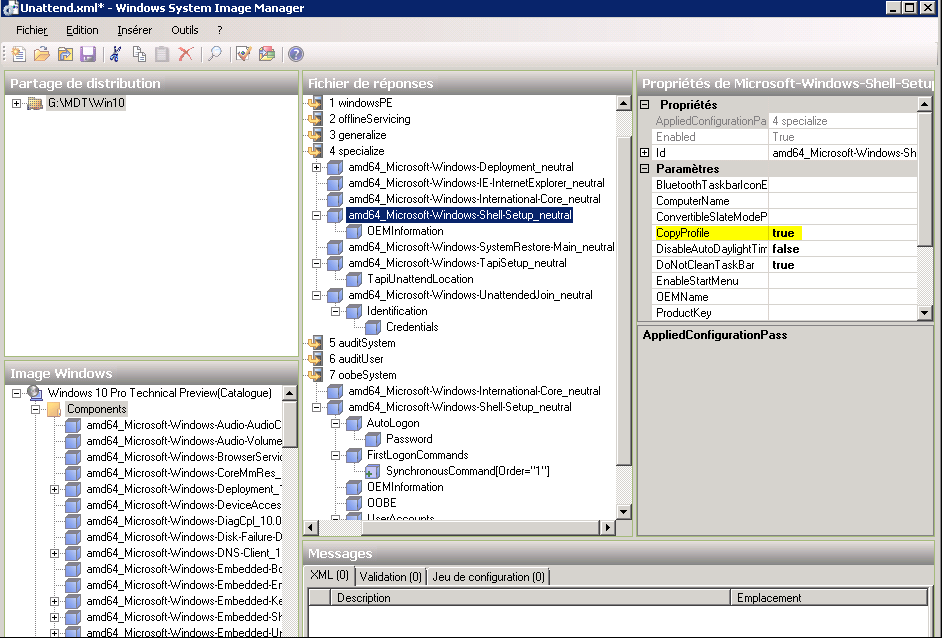
Task: Open Find with the magnifier icon
Action: pyautogui.click(x=214, y=54)
